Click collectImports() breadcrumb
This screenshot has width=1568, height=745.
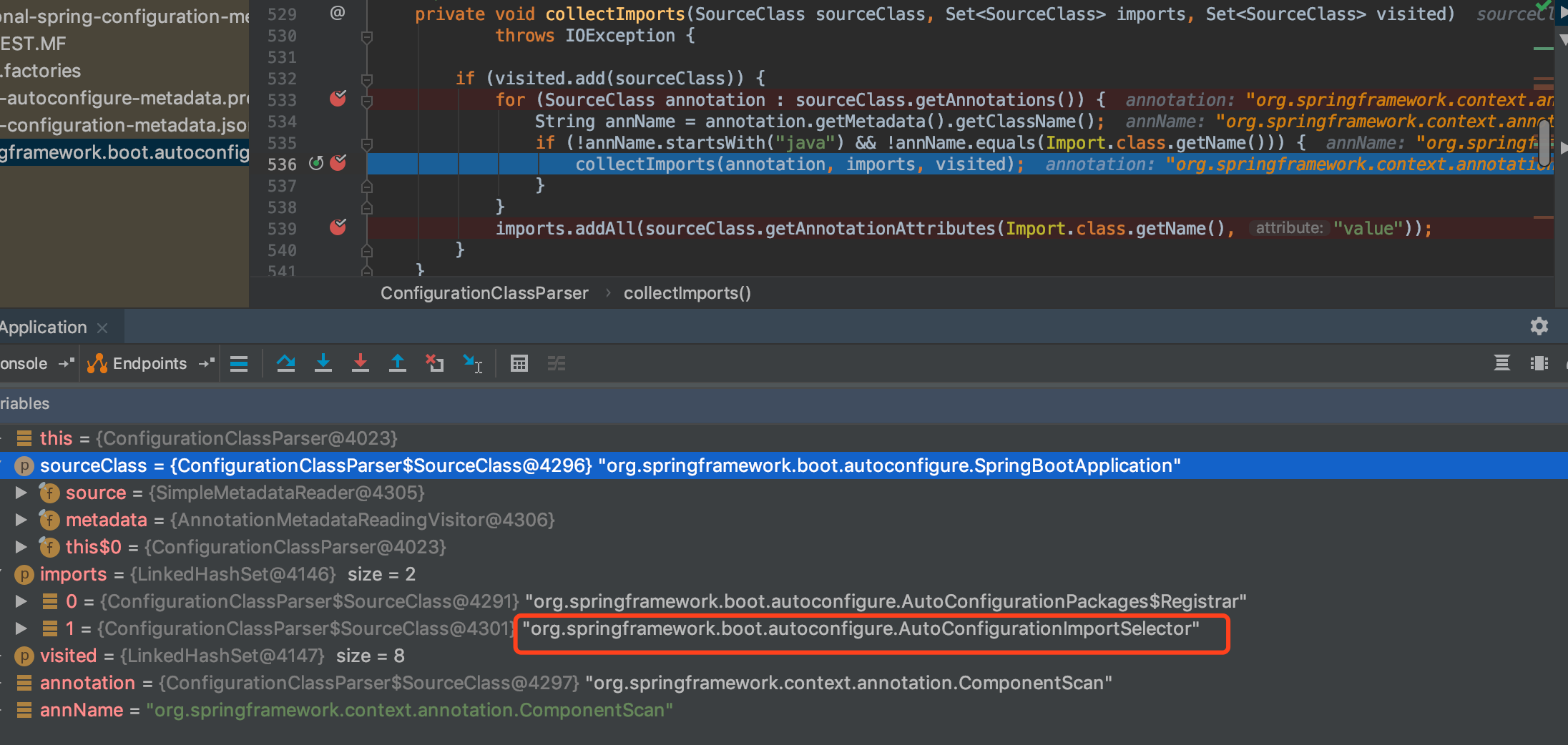(x=687, y=293)
